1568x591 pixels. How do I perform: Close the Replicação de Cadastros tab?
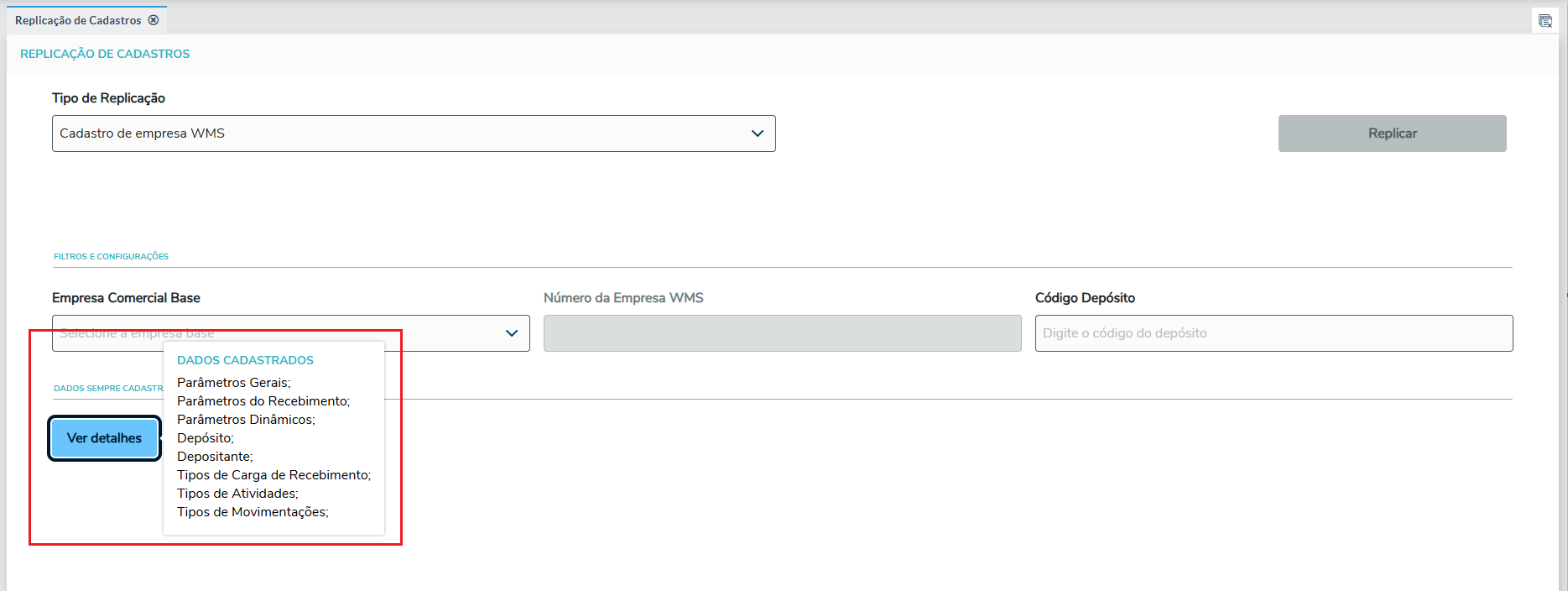coord(154,20)
